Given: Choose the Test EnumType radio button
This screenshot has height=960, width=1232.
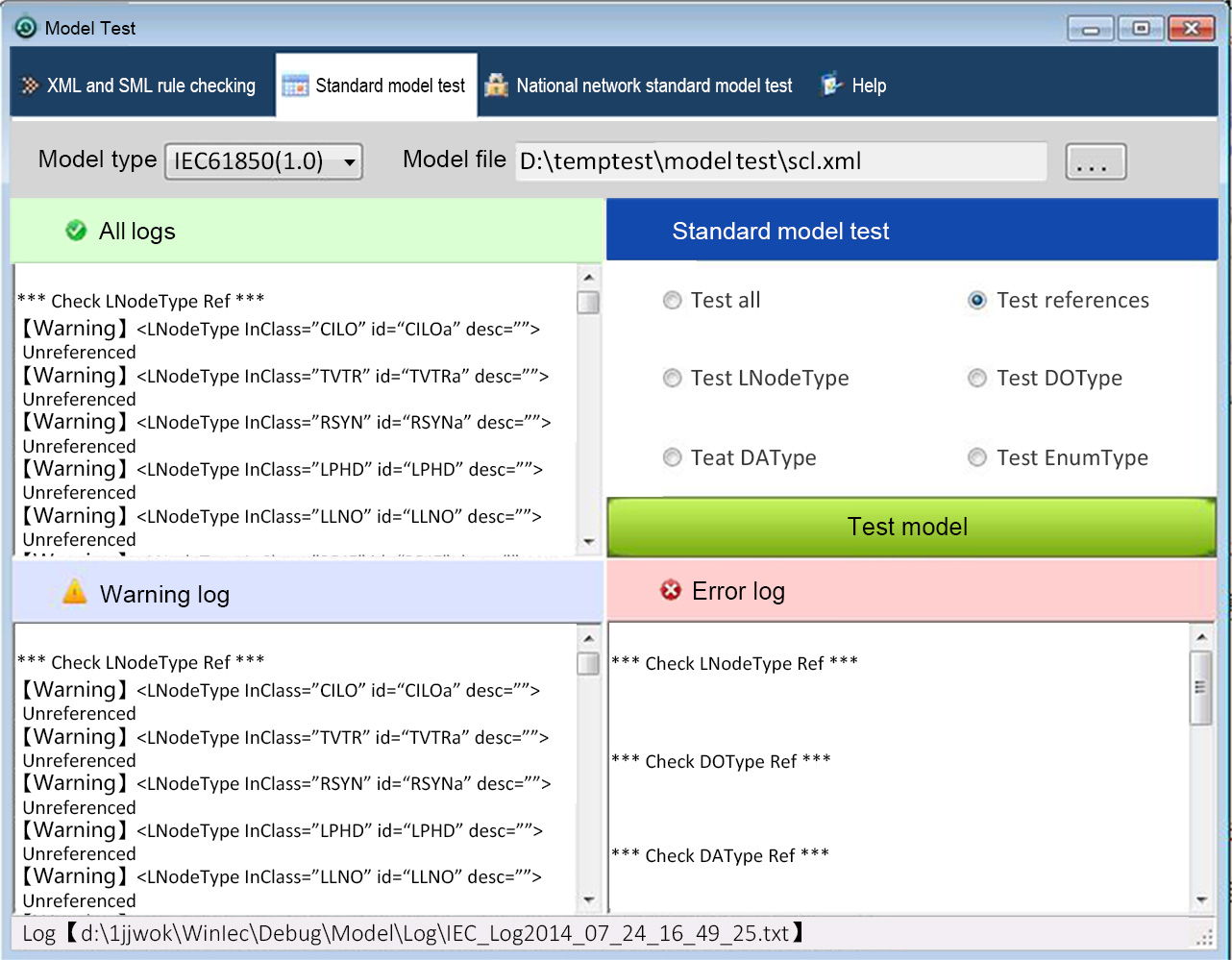Looking at the screenshot, I should (x=977, y=457).
